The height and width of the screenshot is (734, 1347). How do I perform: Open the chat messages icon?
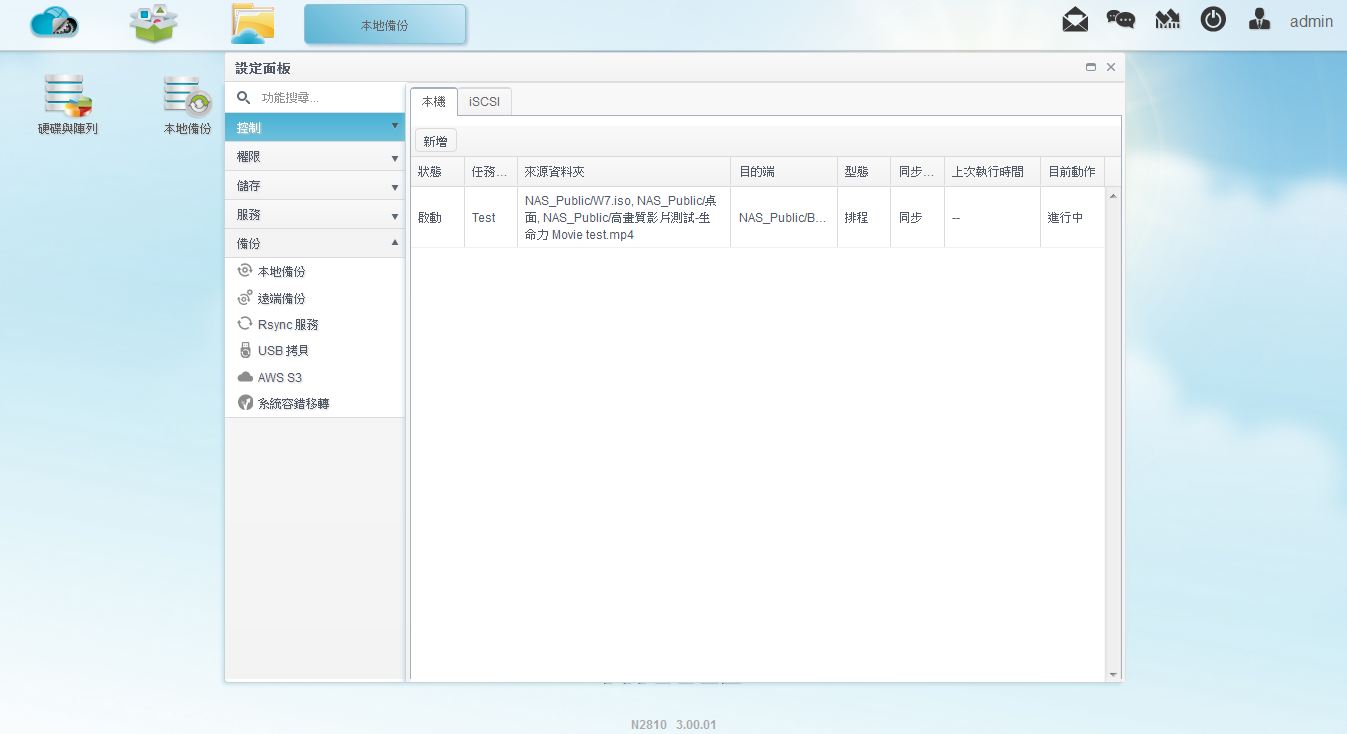point(1121,19)
